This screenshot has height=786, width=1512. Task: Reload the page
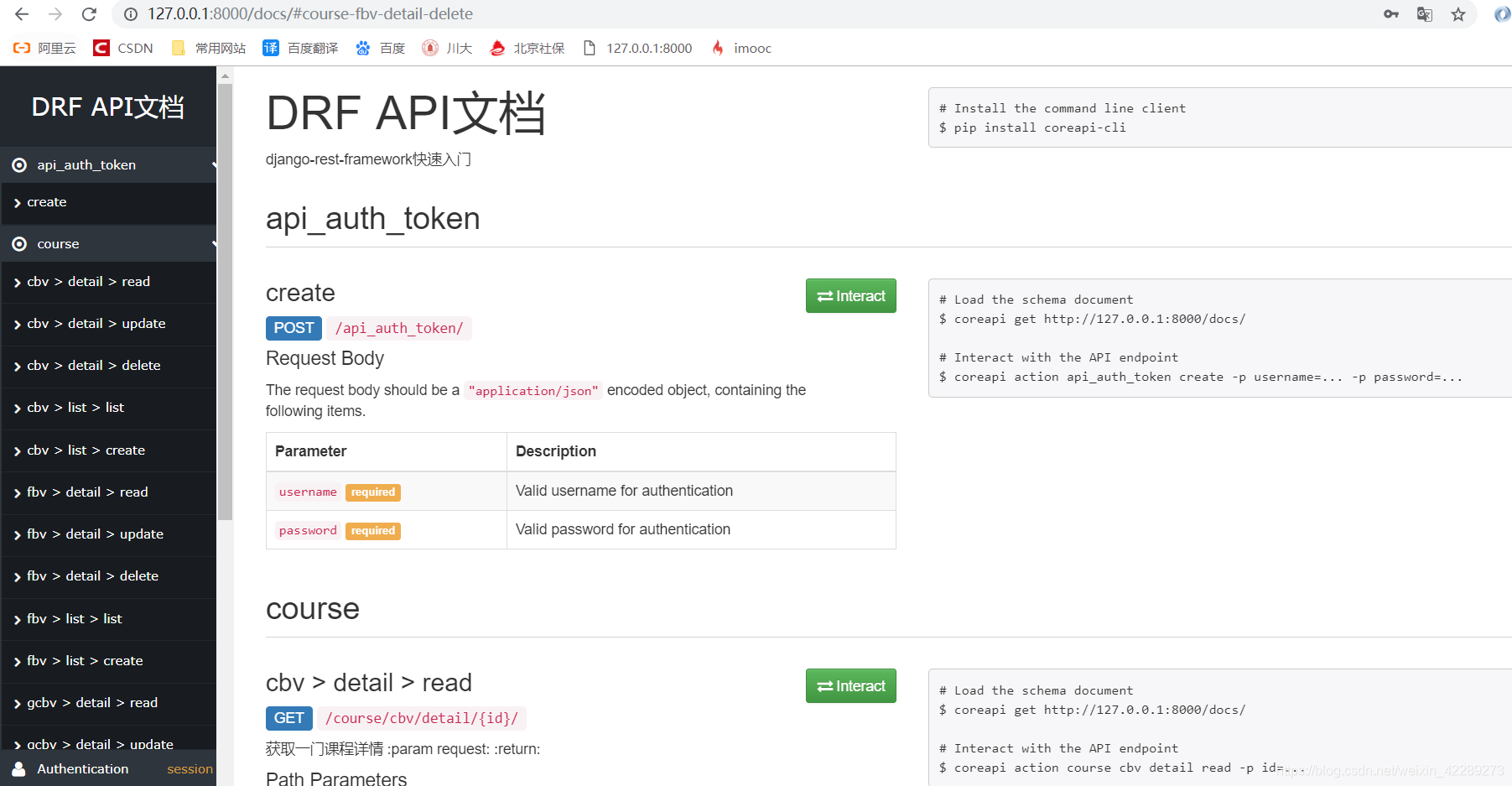tap(89, 13)
